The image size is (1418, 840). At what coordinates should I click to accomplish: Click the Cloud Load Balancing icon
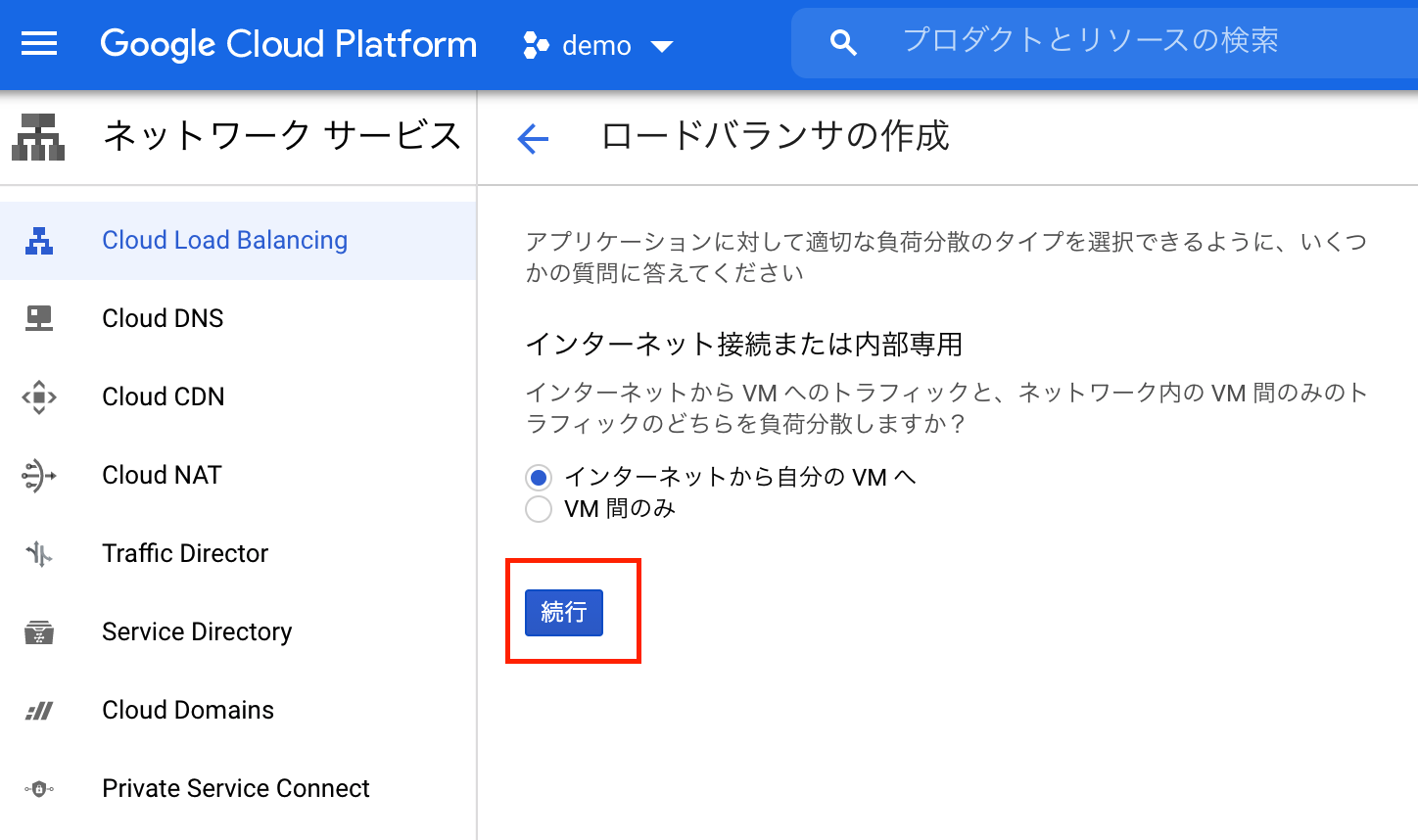39,241
